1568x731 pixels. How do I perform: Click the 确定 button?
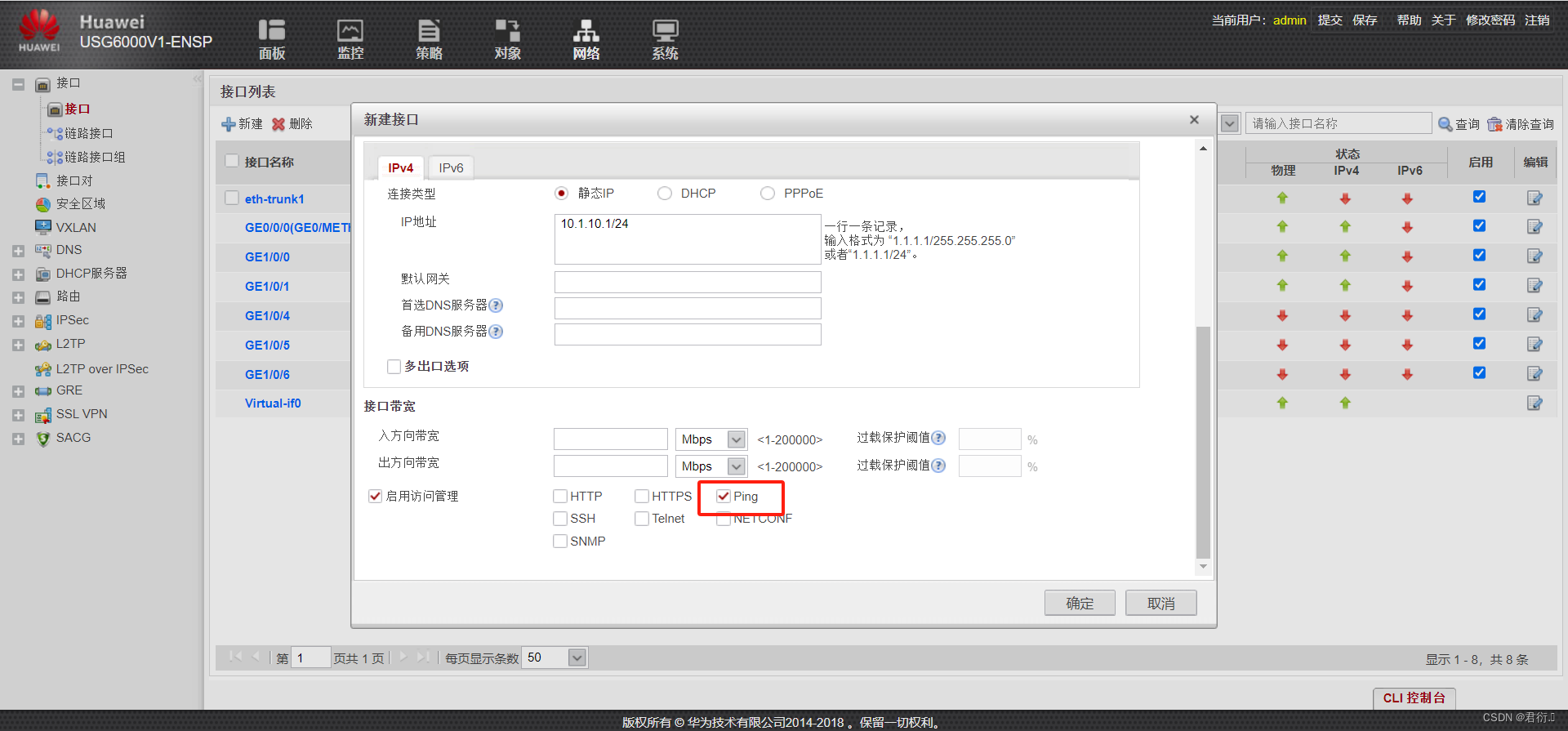tap(1080, 604)
